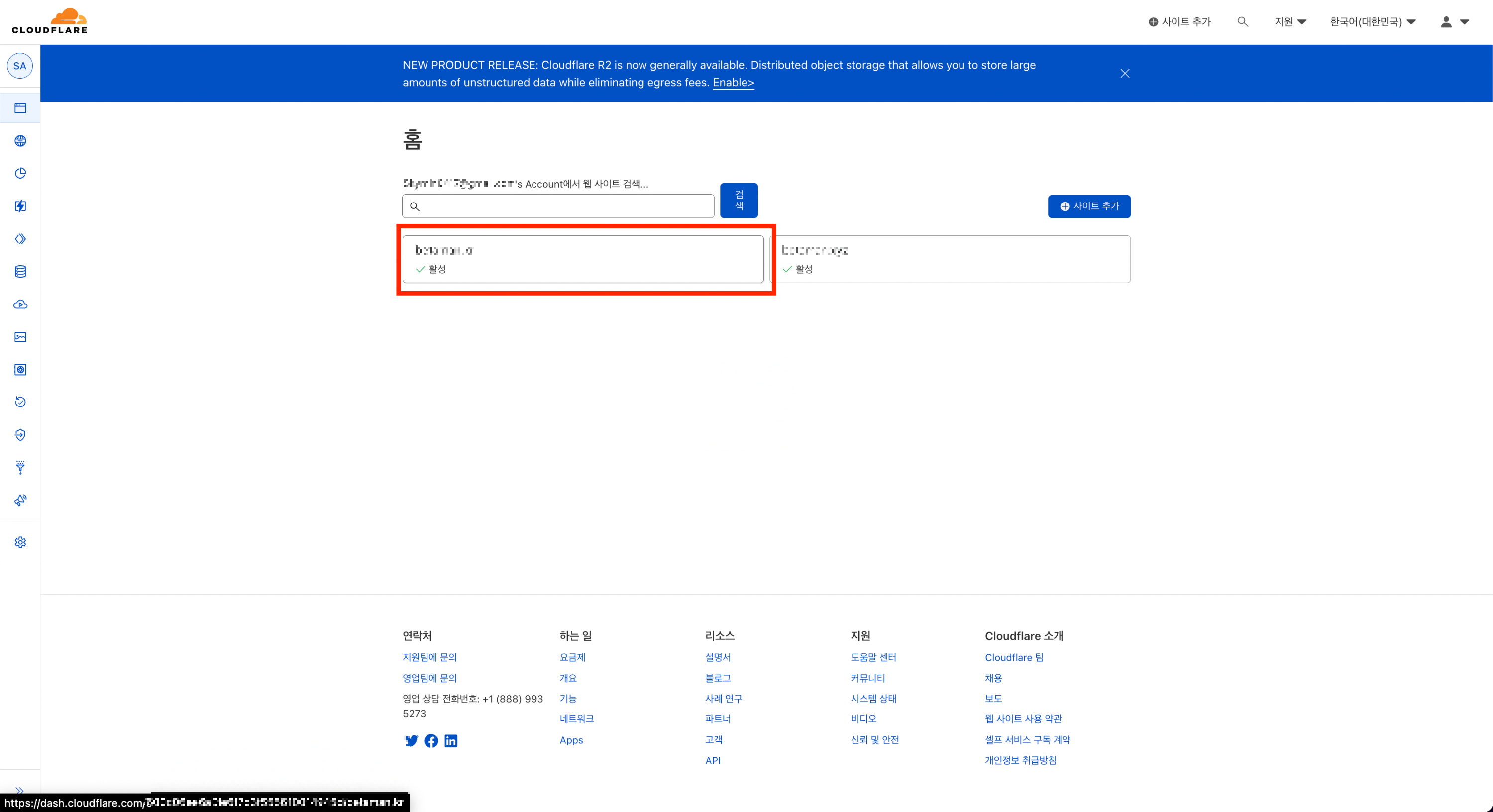Viewport: 1493px width, 812px height.
Task: Click the LinkedIn icon in the footer
Action: click(x=451, y=741)
